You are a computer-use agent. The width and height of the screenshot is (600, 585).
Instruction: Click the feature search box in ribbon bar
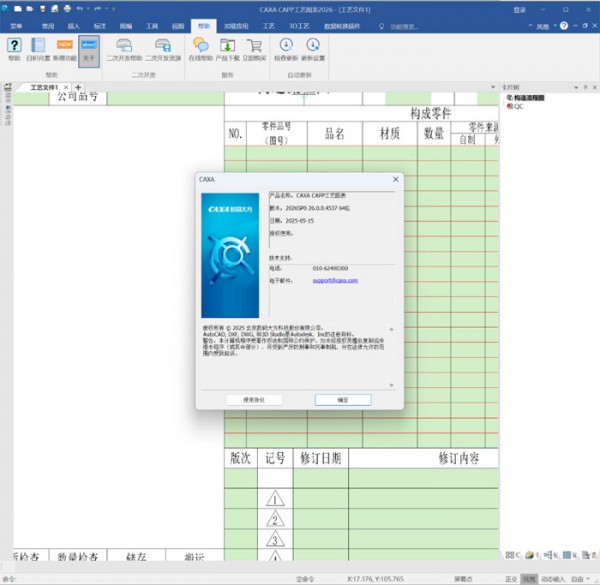click(x=403, y=26)
